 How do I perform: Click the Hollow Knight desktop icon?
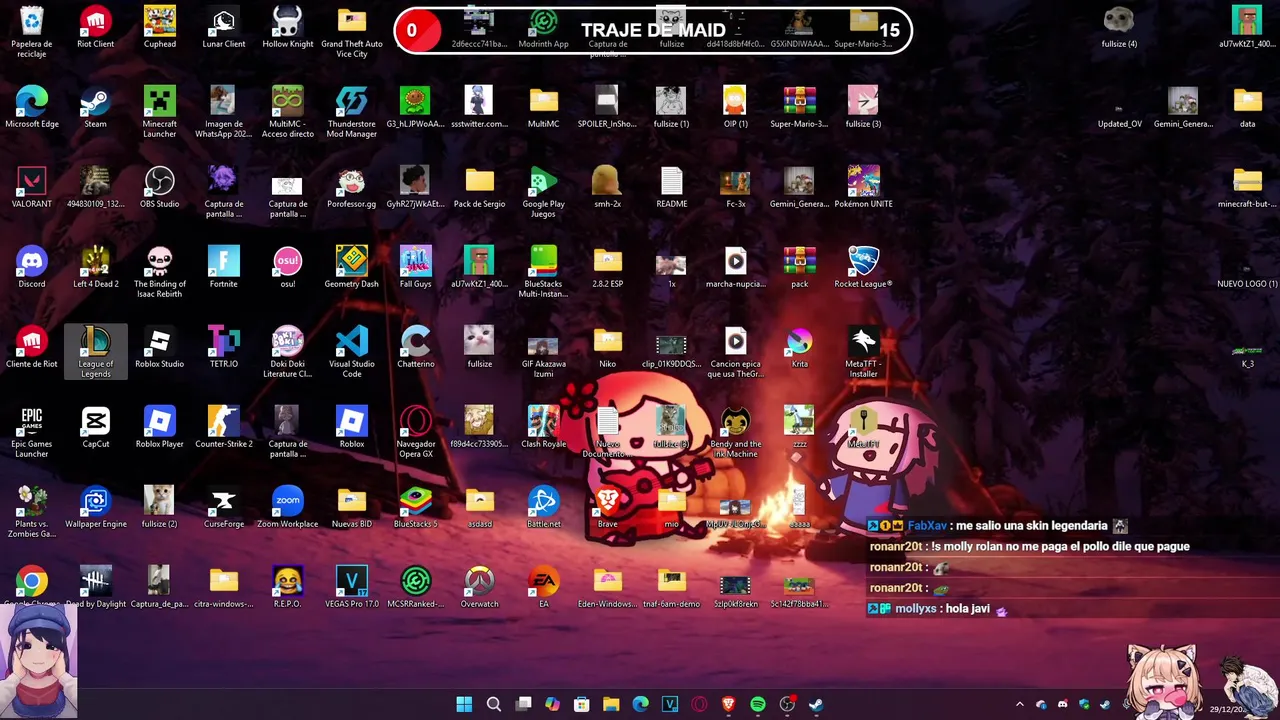[x=288, y=27]
